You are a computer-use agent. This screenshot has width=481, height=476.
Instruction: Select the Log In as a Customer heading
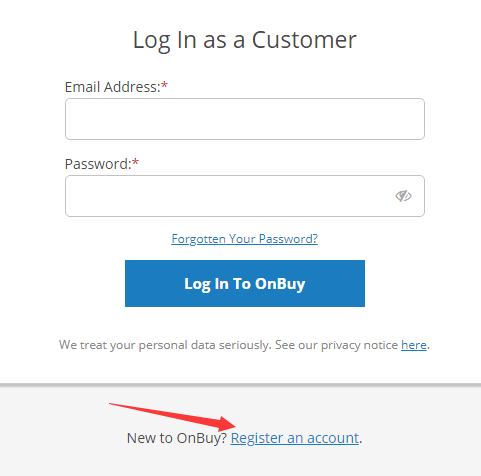[245, 40]
